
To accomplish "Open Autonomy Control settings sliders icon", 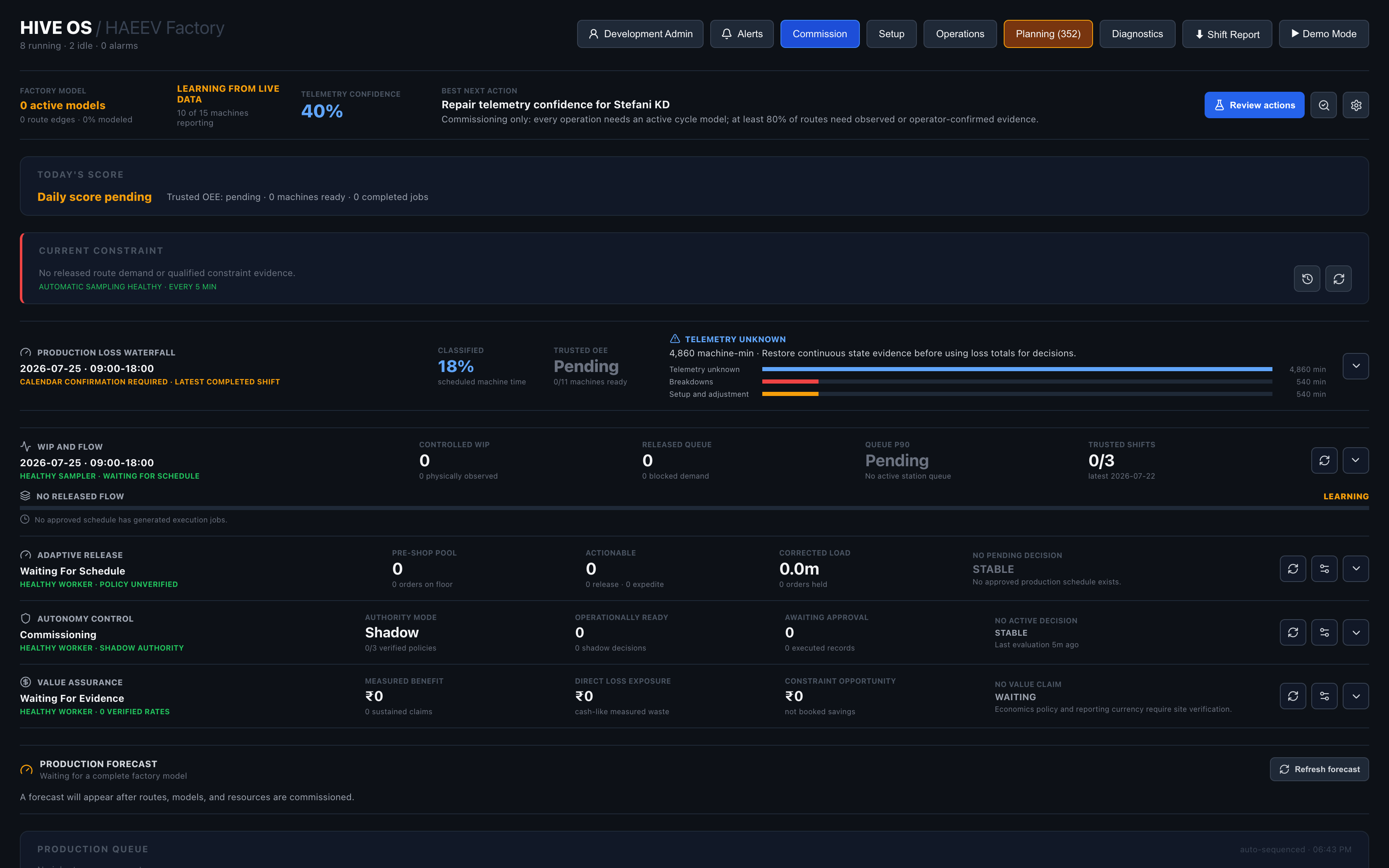I will pos(1324,632).
